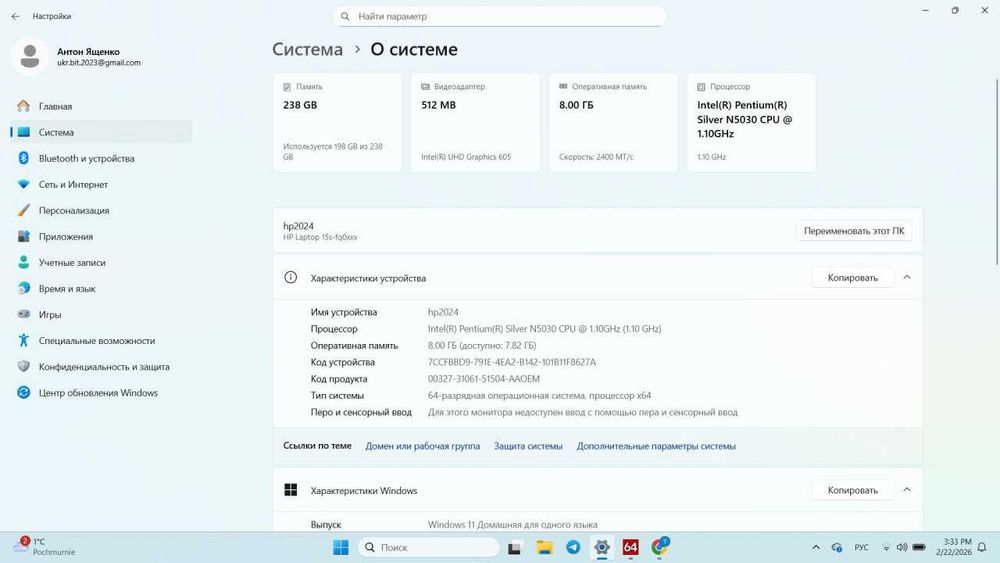Open the Windows Start menu
This screenshot has height=563, width=1000.
coord(341,547)
